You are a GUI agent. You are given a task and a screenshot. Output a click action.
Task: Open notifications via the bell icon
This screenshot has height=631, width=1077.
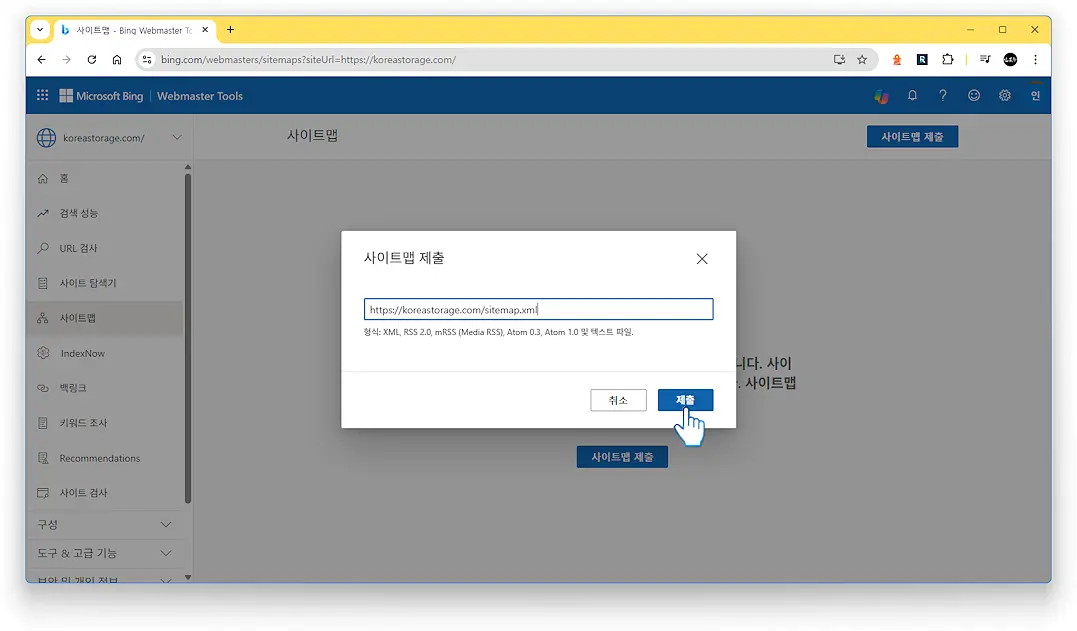[x=911, y=95]
